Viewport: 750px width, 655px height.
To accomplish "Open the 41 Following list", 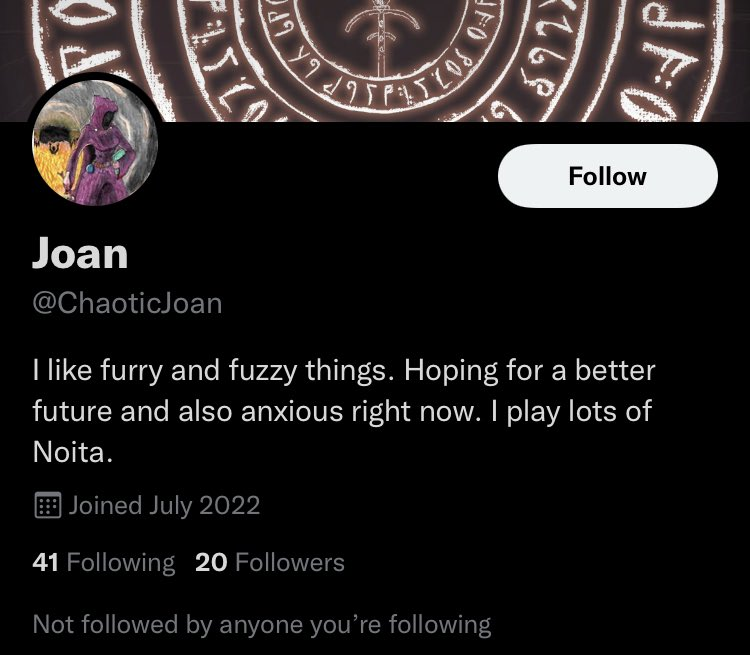I will (104, 563).
